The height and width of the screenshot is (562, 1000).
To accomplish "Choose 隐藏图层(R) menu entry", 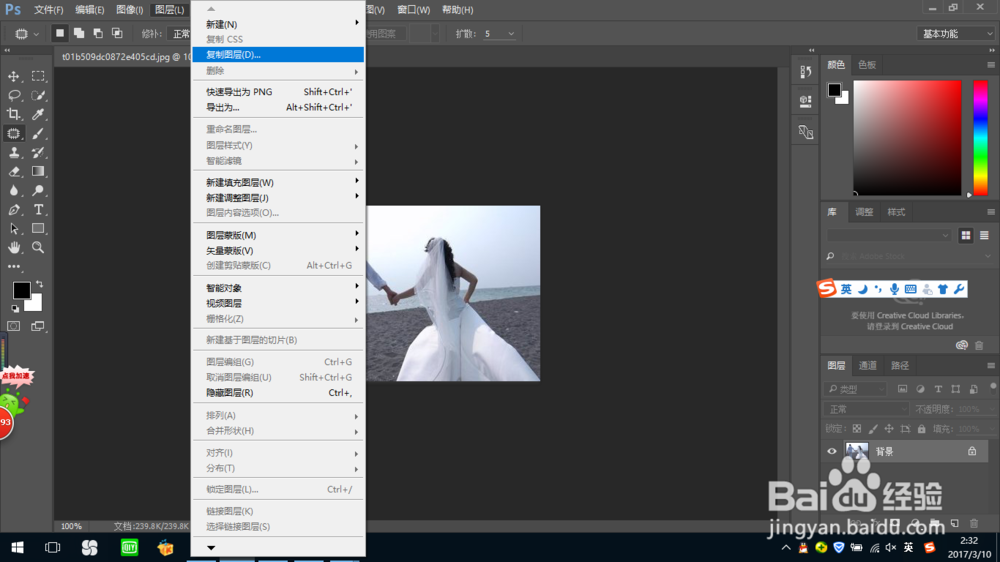I will point(278,393).
